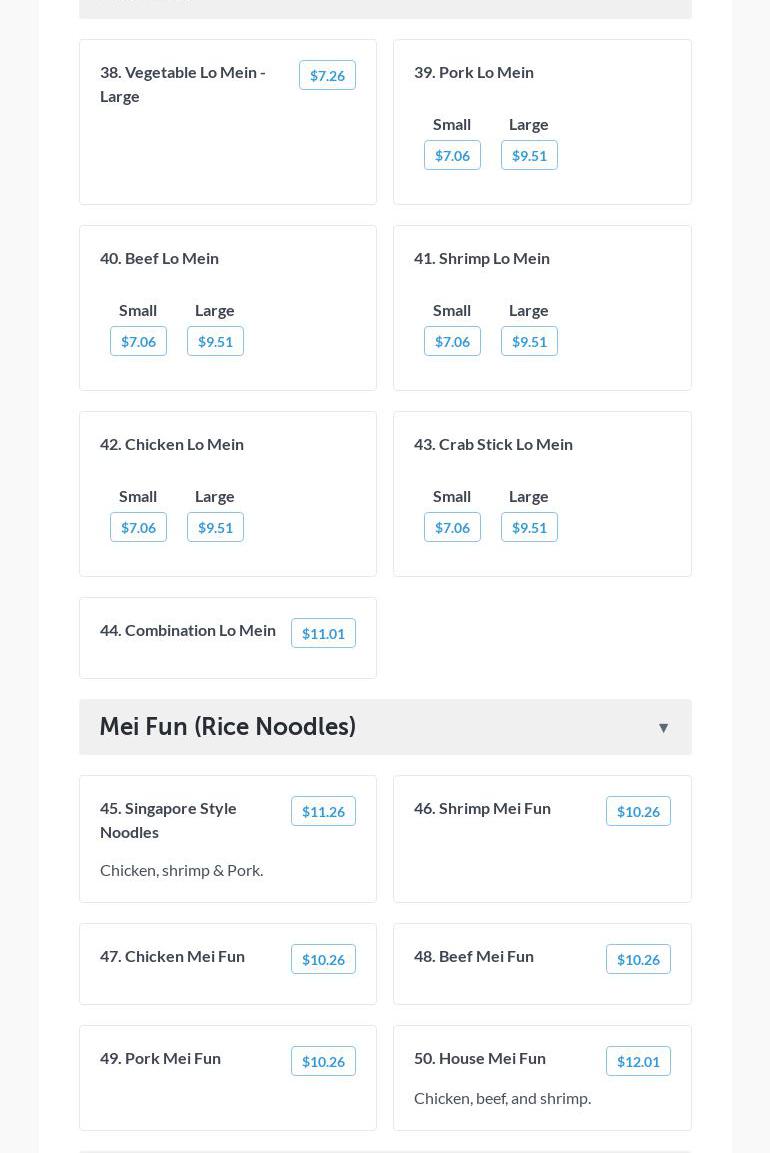Click the Combination Lo Mein $11.01 price
This screenshot has width=770, height=1153.
point(323,634)
